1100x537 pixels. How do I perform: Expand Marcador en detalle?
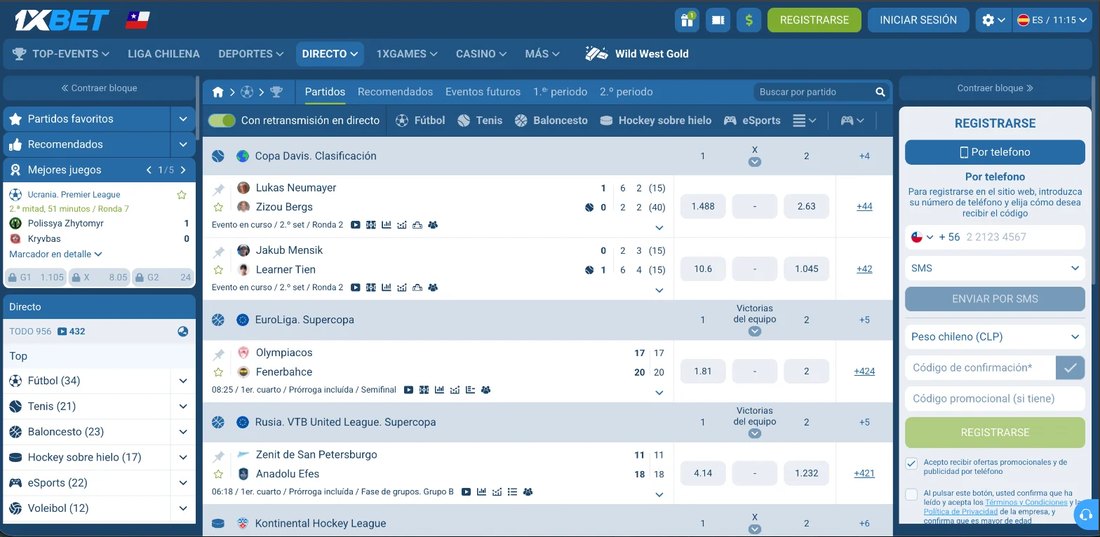pyautogui.click(x=55, y=254)
